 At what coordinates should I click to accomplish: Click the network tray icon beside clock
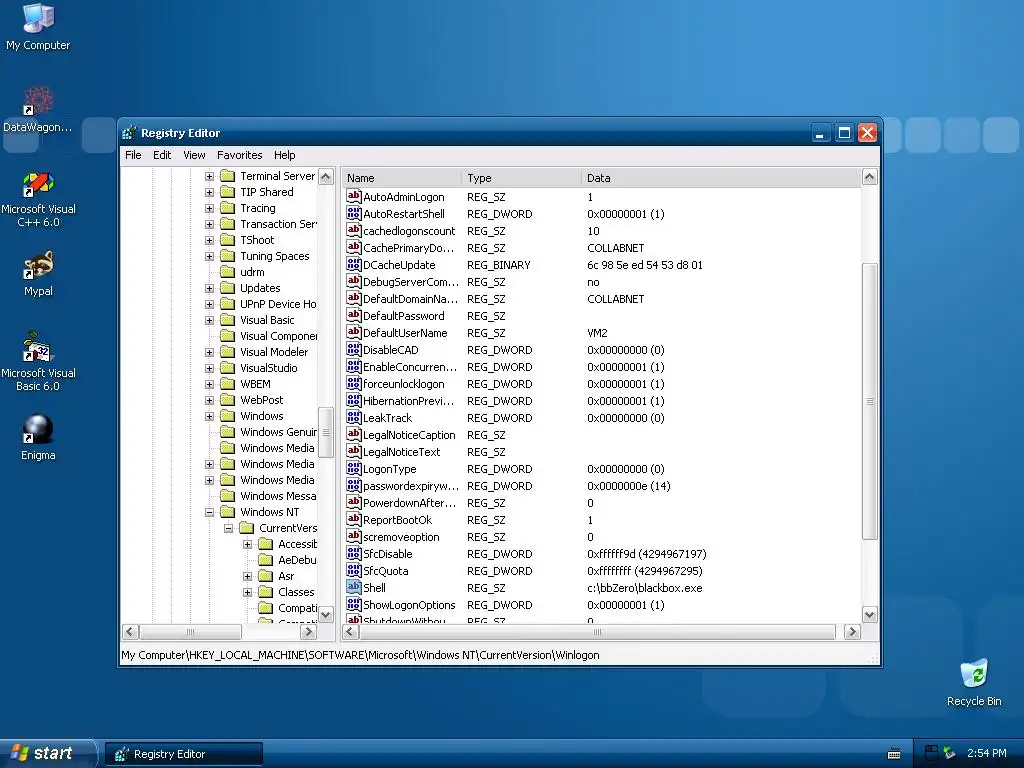pyautogui.click(x=949, y=753)
